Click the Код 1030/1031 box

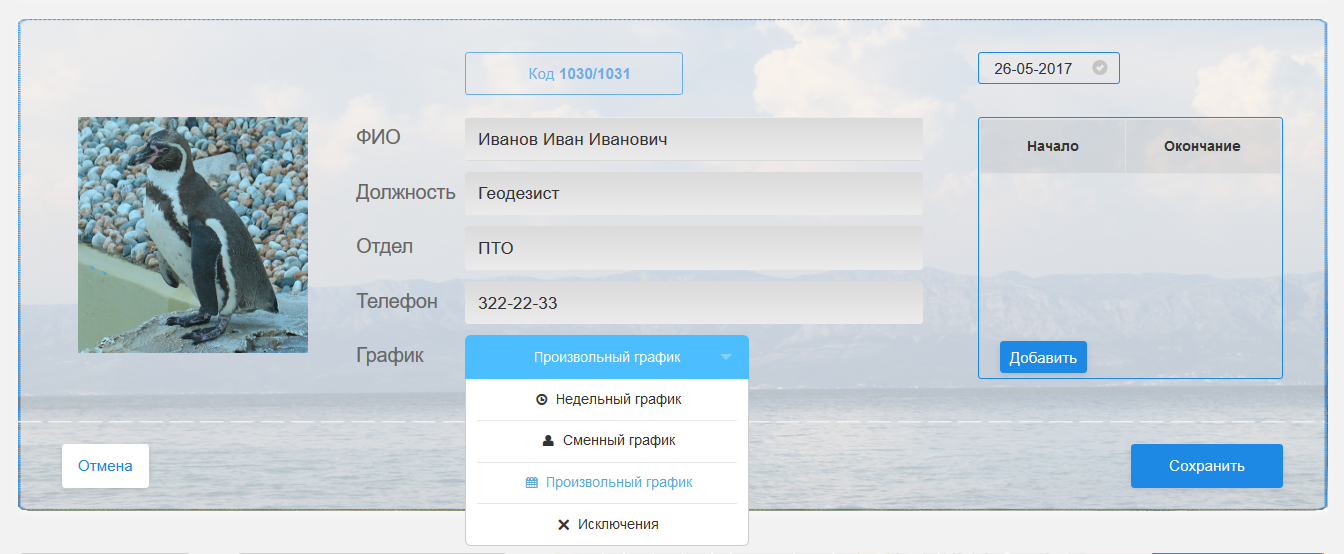click(574, 73)
